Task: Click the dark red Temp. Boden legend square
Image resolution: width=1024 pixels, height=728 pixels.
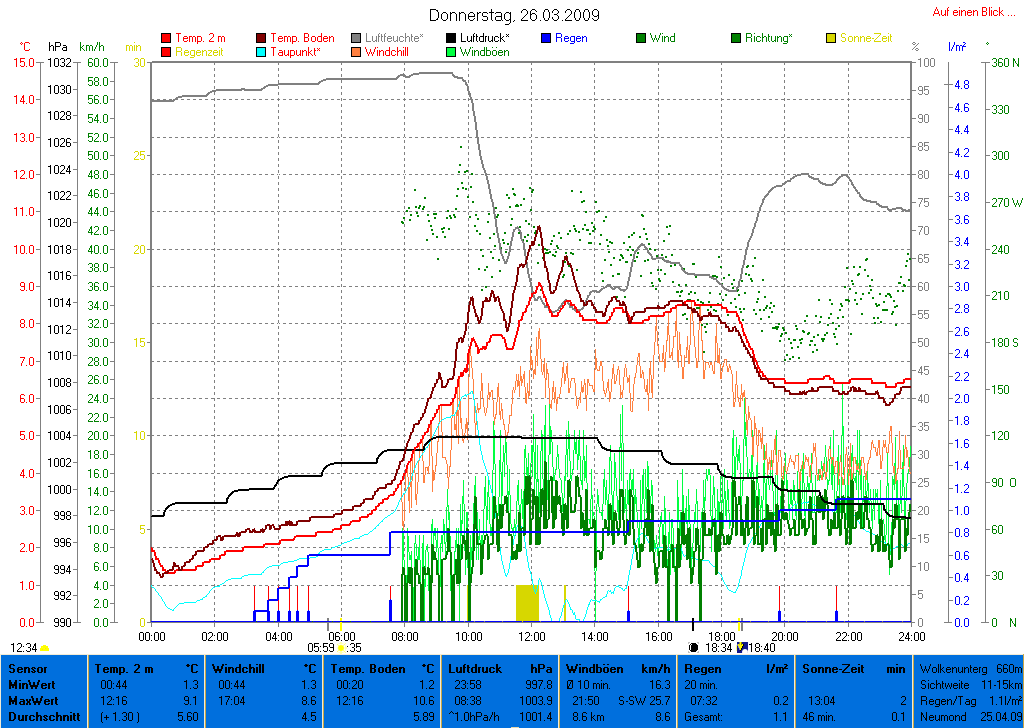Action: (x=262, y=38)
